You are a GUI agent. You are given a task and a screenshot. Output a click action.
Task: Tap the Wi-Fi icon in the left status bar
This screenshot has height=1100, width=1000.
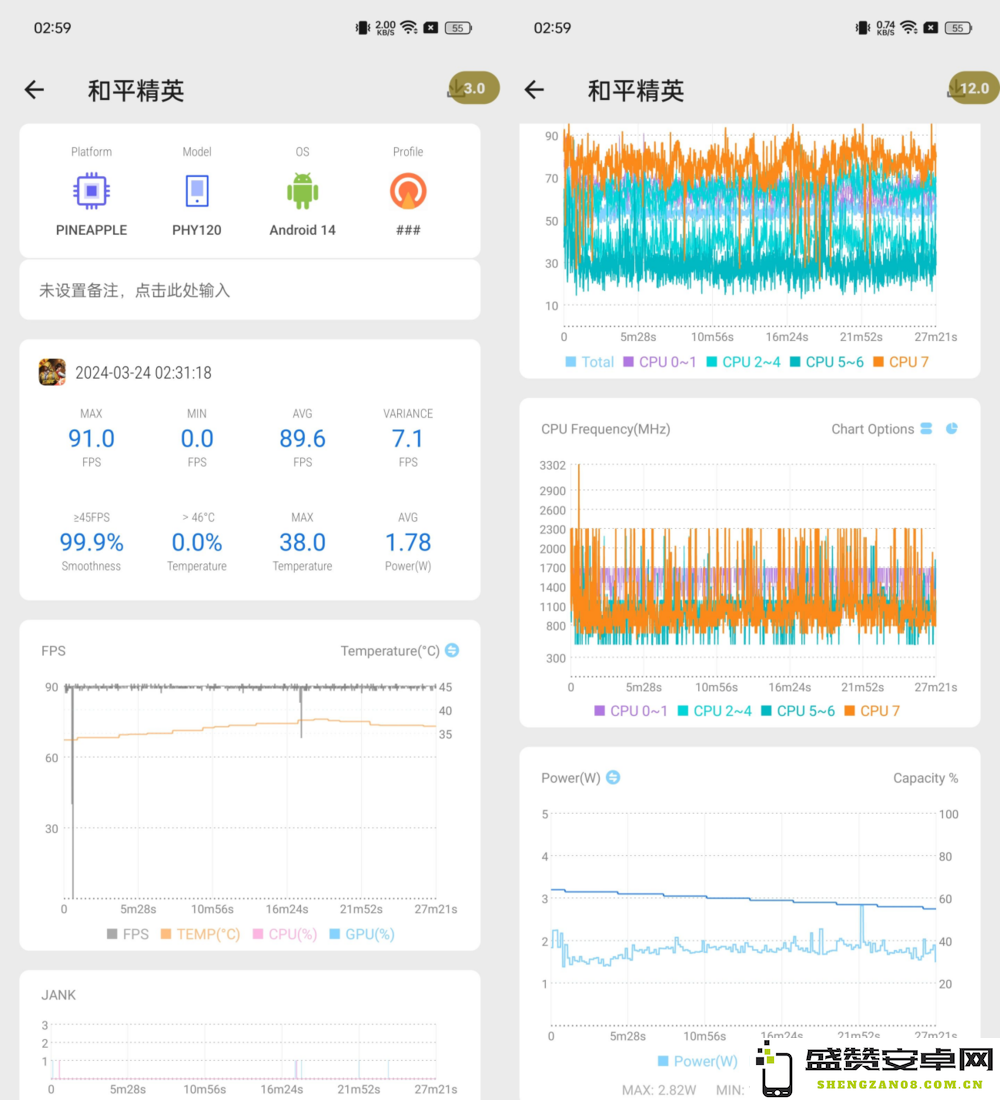coord(408,28)
